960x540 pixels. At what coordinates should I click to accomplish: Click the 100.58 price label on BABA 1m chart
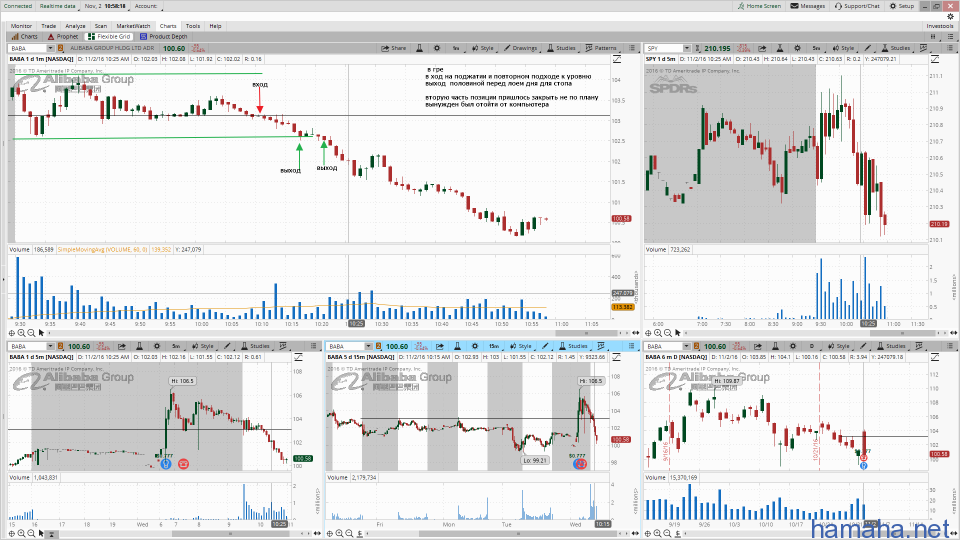click(621, 219)
